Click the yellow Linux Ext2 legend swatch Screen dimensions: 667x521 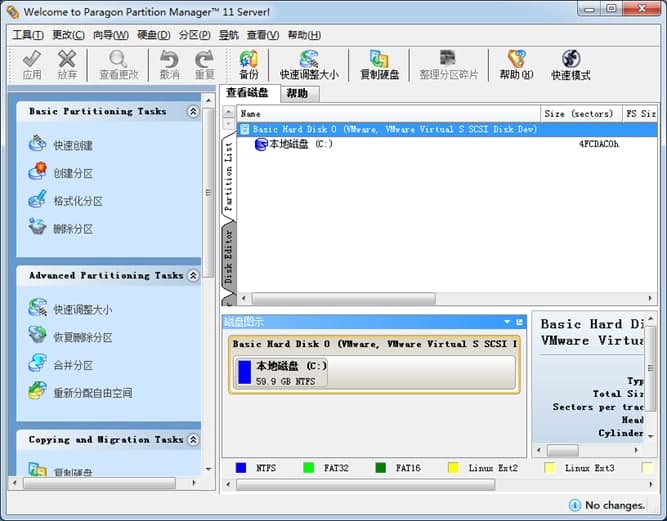coord(453,468)
